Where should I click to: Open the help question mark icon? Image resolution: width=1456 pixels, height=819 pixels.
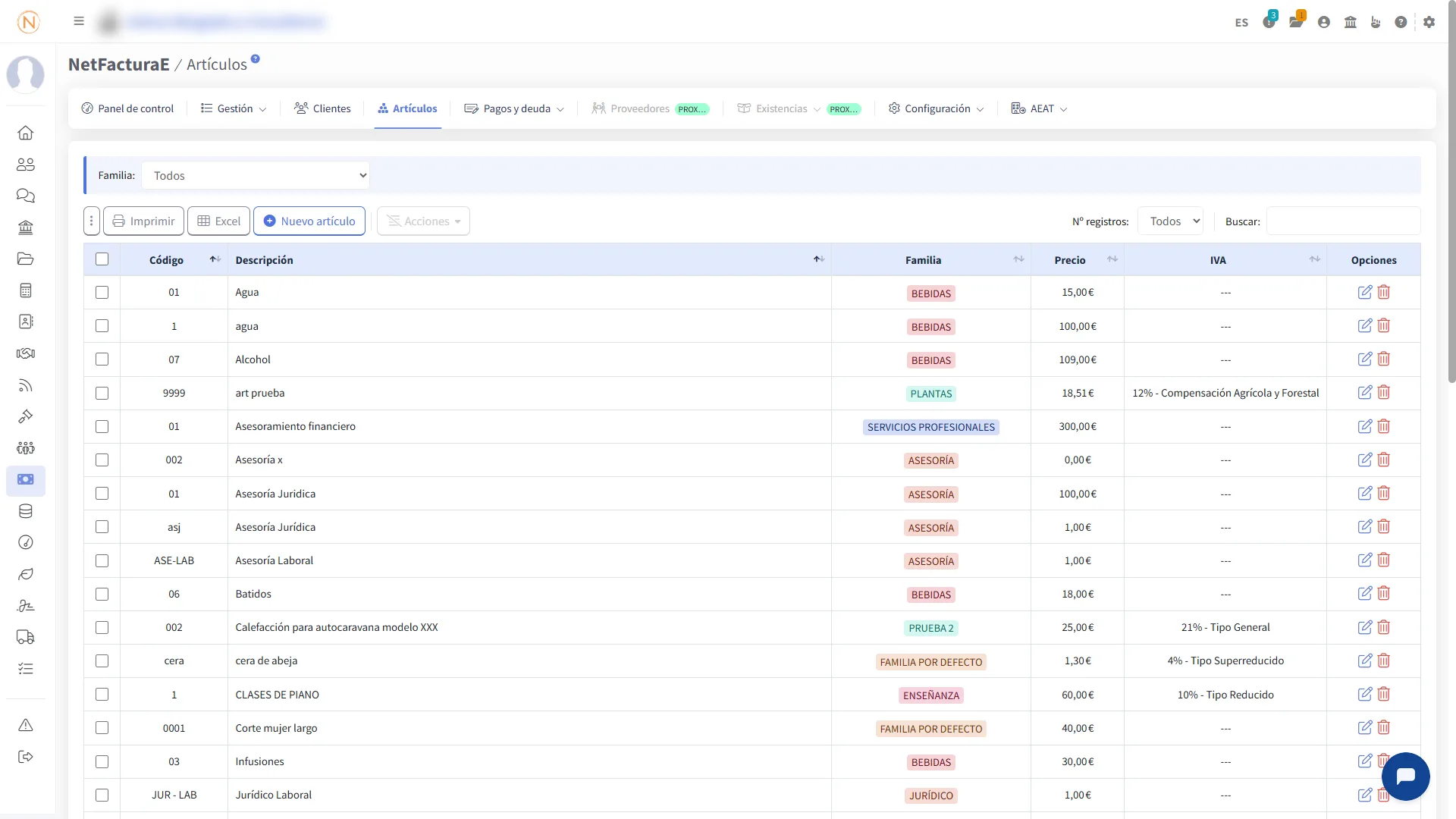pyautogui.click(x=1401, y=22)
